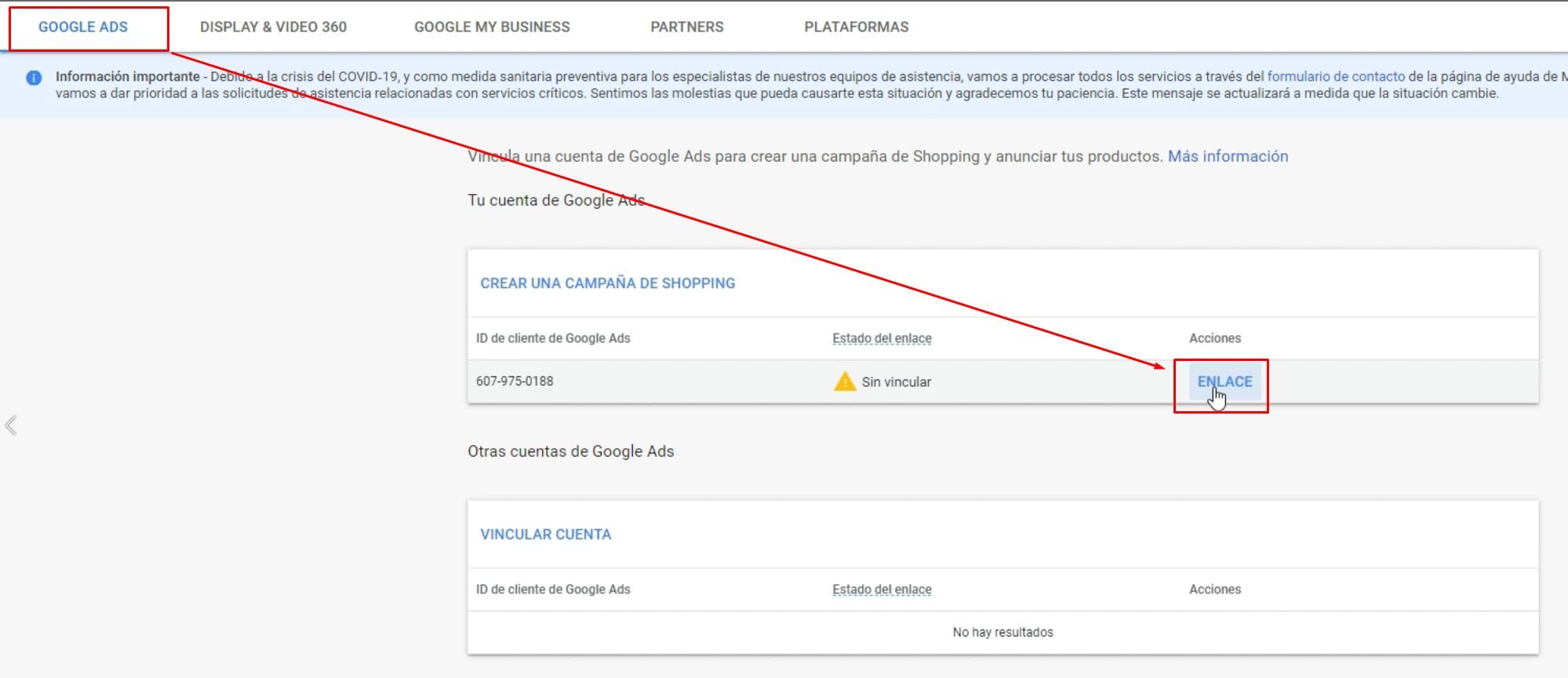Click Acciones header in the first table

point(1215,338)
